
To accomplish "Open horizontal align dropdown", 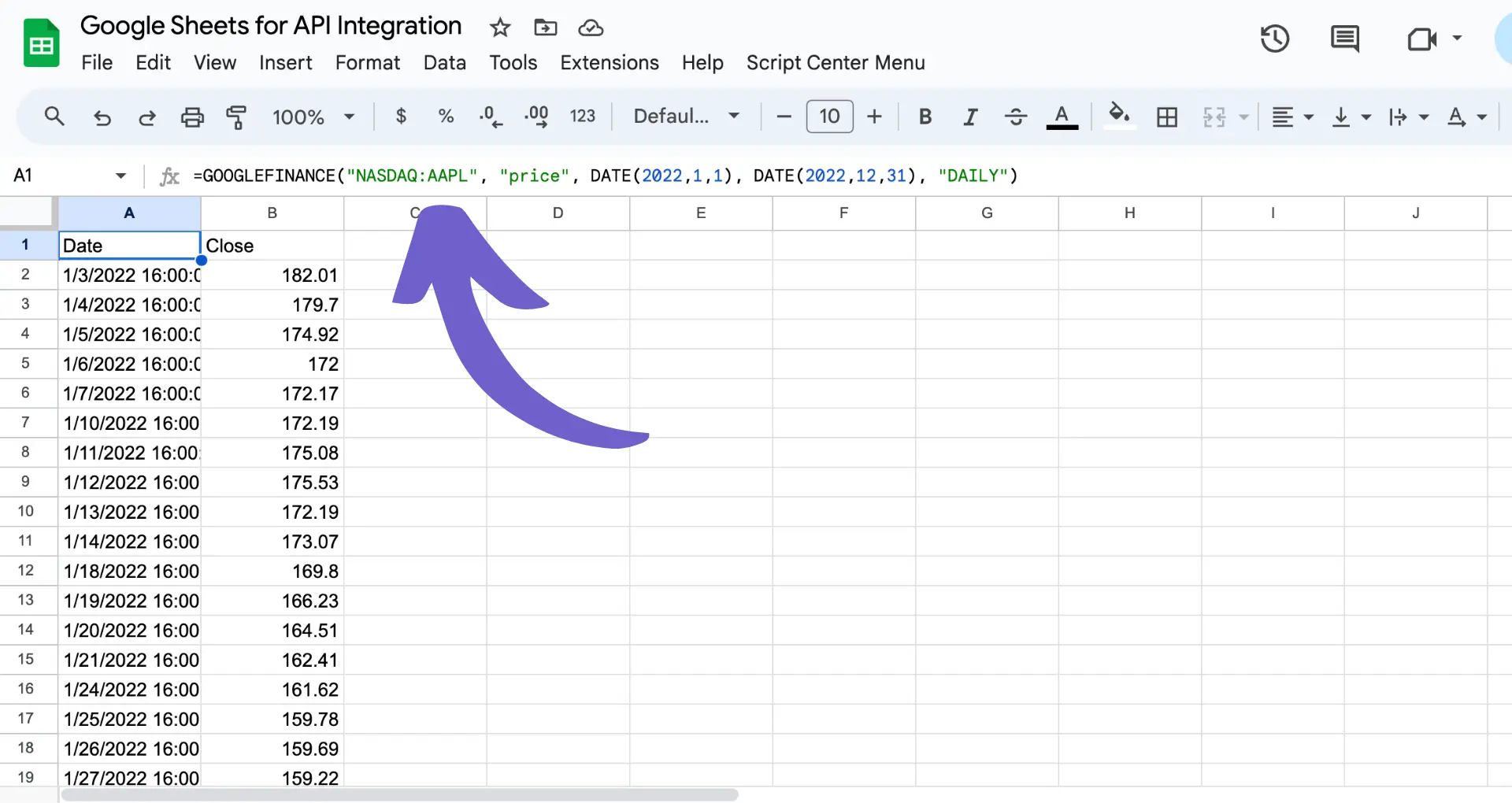I will (x=1292, y=117).
